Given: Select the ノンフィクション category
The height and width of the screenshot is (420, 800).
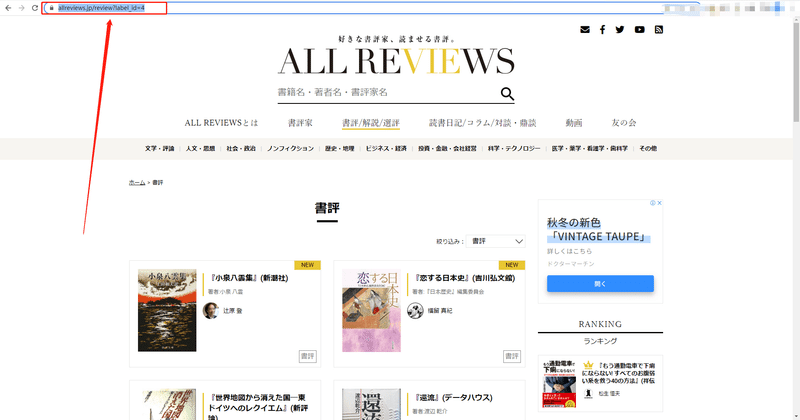Looking at the screenshot, I should click(290, 149).
